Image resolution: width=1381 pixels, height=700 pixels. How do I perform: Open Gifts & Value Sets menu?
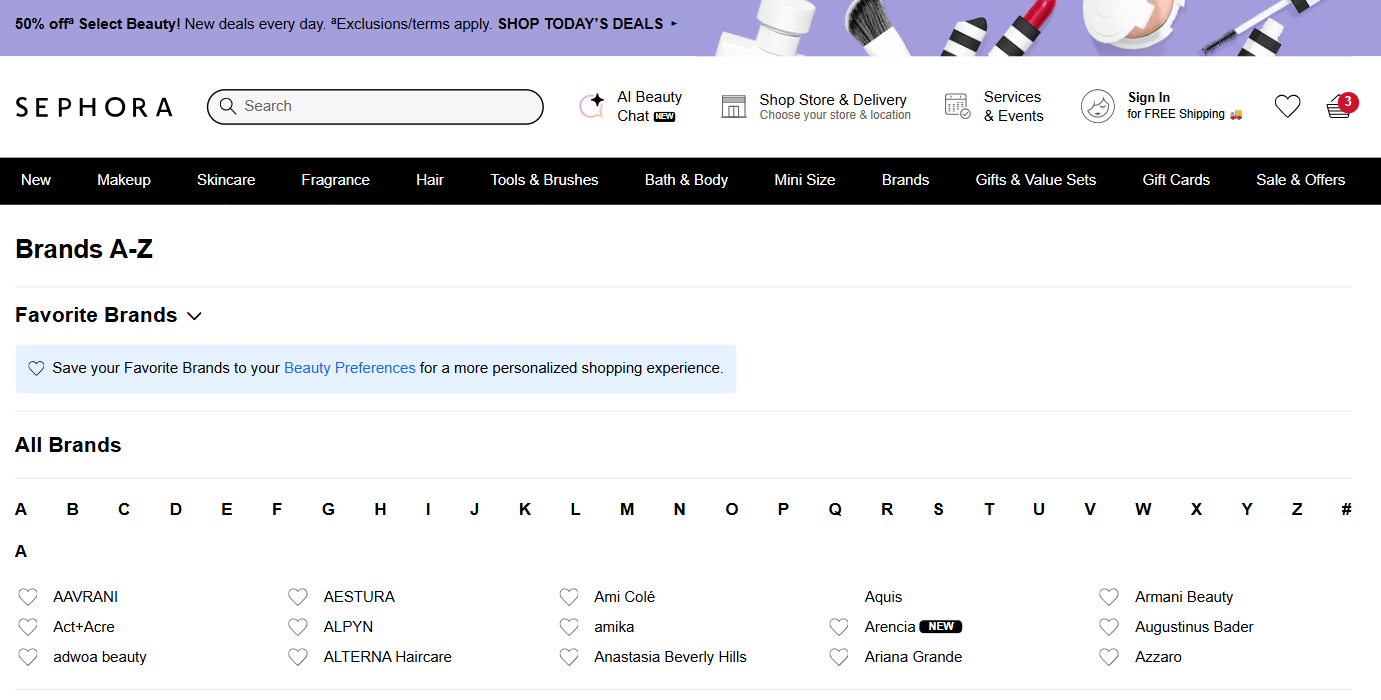click(x=1036, y=180)
